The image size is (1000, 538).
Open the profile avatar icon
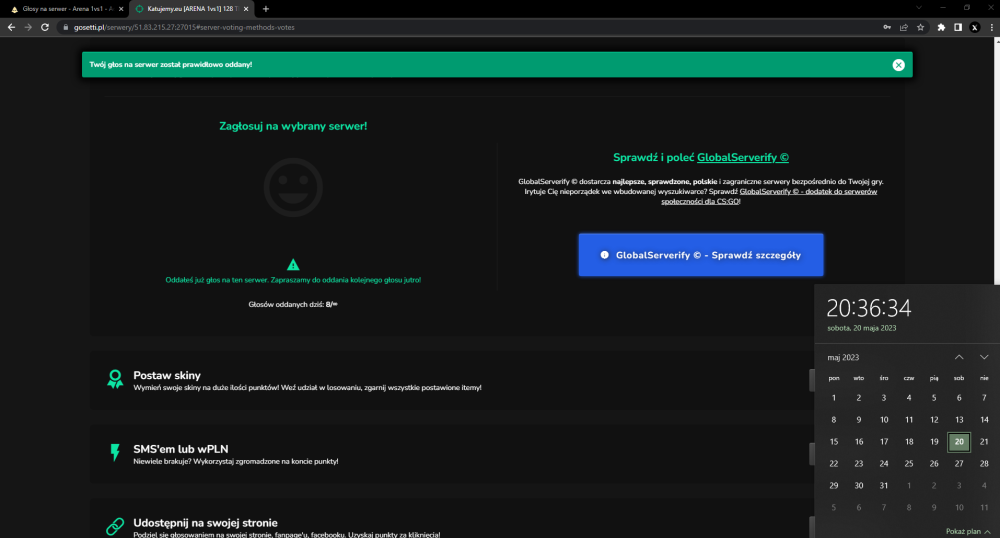tap(974, 27)
